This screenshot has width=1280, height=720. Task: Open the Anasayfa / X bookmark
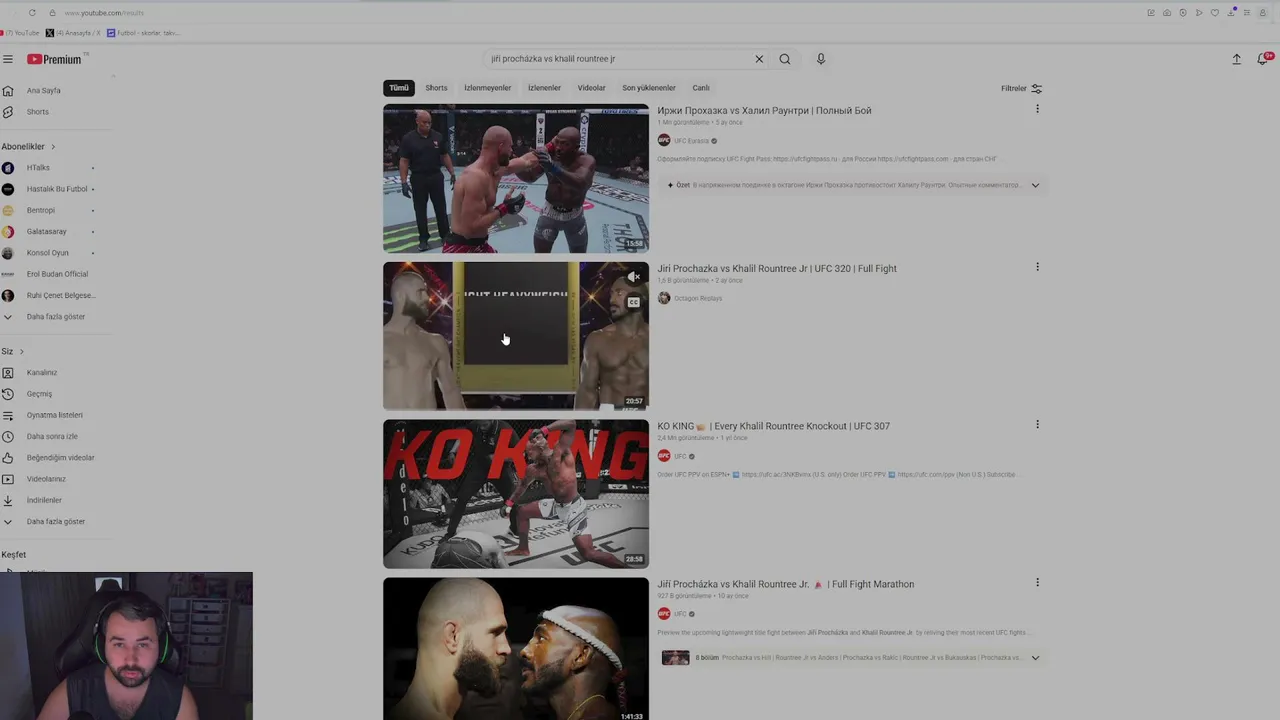point(74,33)
